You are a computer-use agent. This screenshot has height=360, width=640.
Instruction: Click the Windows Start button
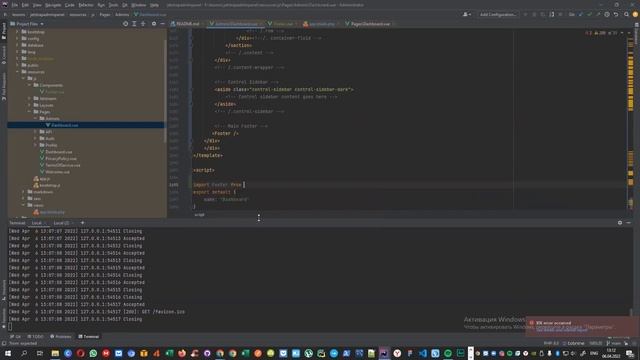8,353
